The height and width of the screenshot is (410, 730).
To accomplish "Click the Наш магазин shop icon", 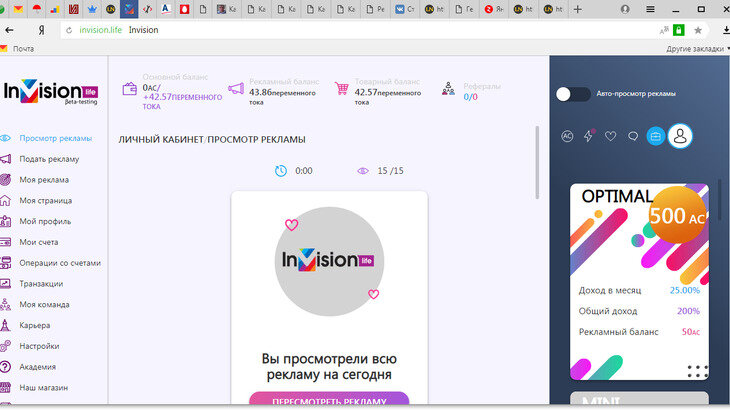I will [x=5, y=387].
